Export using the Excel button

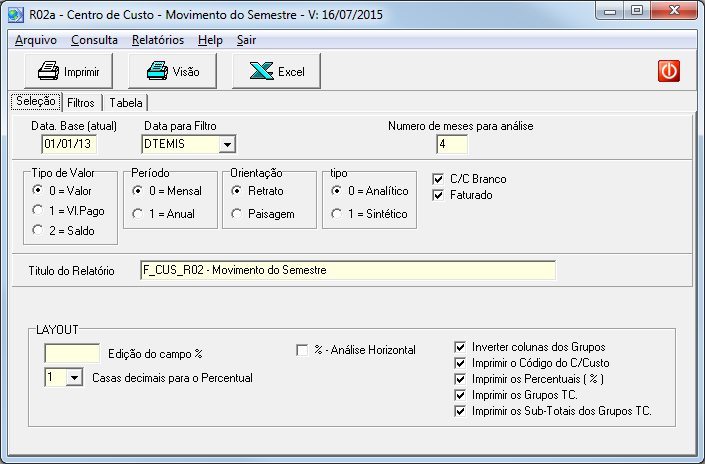[x=277, y=71]
